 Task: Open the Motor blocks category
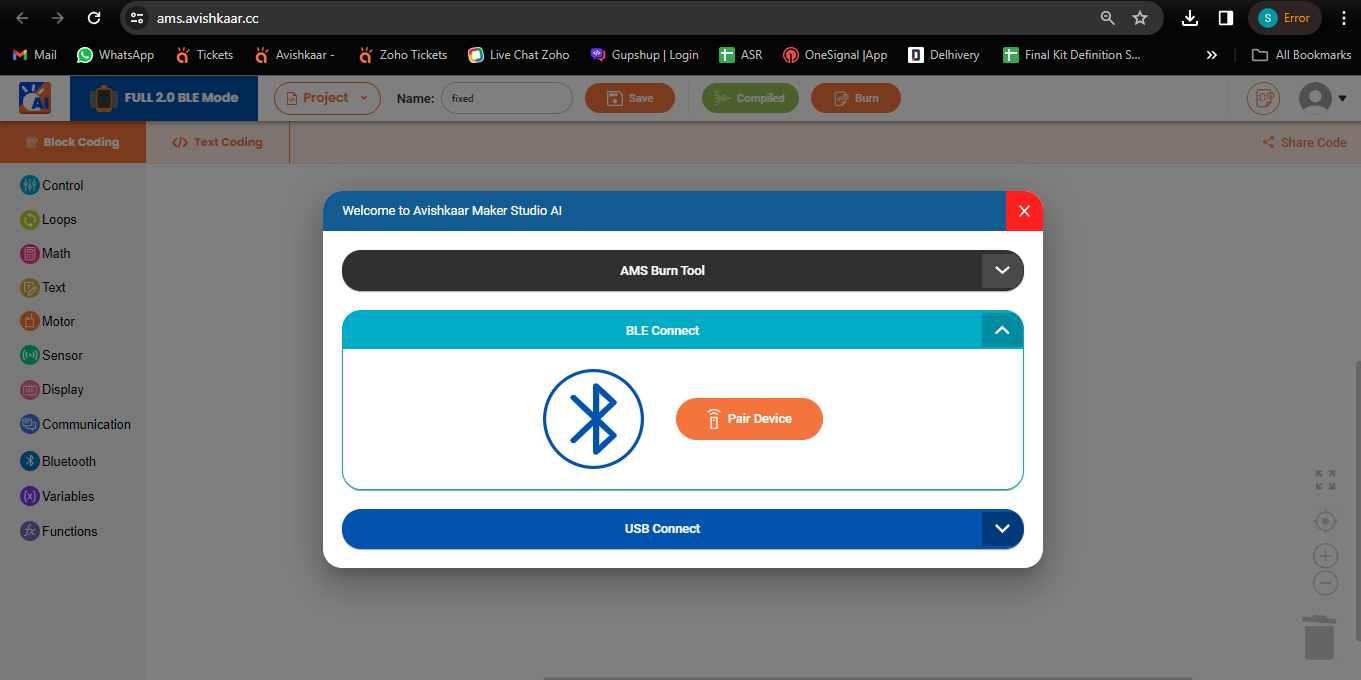pyautogui.click(x=48, y=321)
